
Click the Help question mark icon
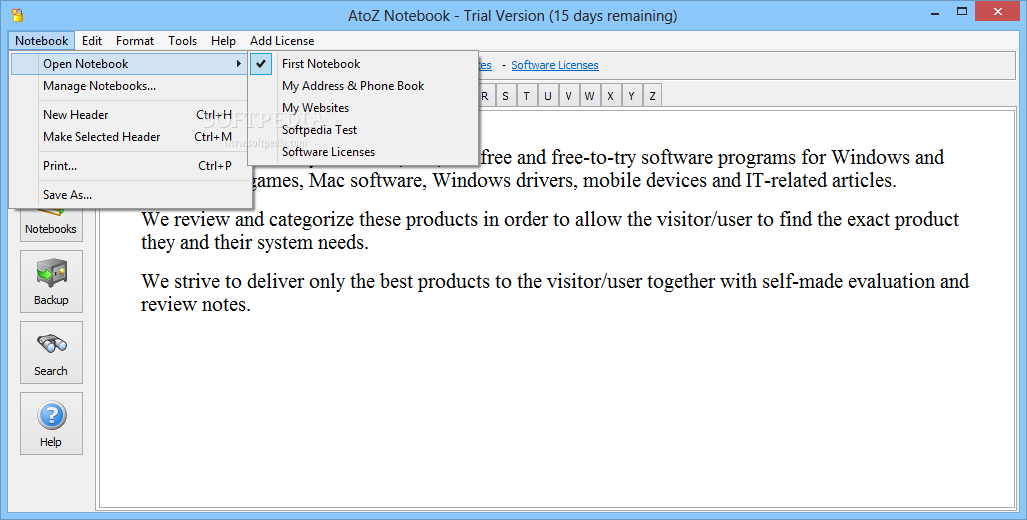pos(51,415)
